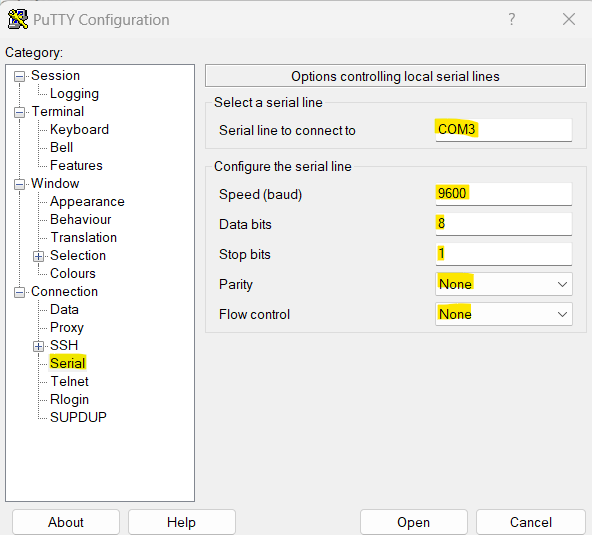Focus the Speed (baud) input field
The image size is (592, 535).
504,194
